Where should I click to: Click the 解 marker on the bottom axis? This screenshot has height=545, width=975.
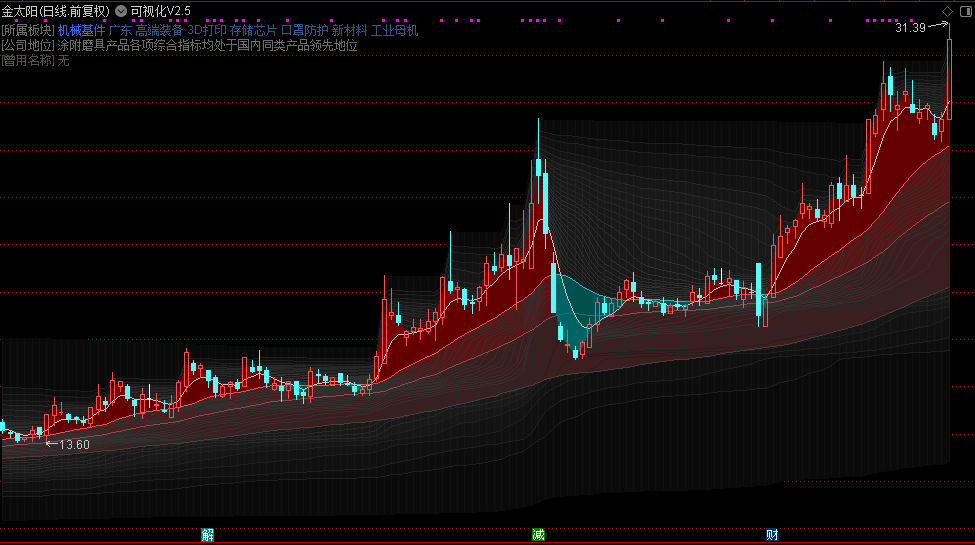pos(207,534)
